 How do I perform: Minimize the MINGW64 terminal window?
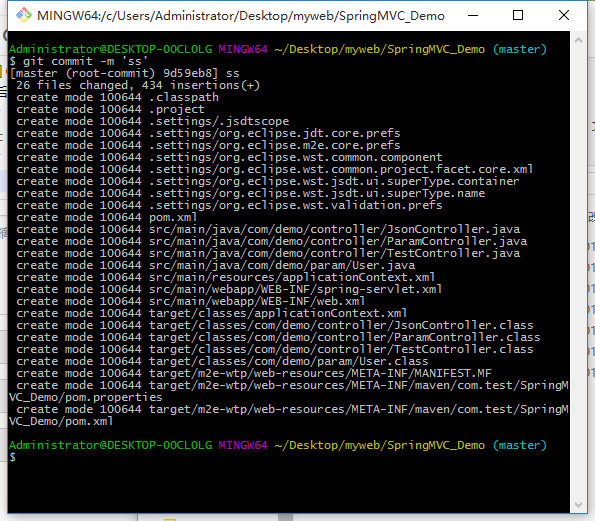coord(473,16)
